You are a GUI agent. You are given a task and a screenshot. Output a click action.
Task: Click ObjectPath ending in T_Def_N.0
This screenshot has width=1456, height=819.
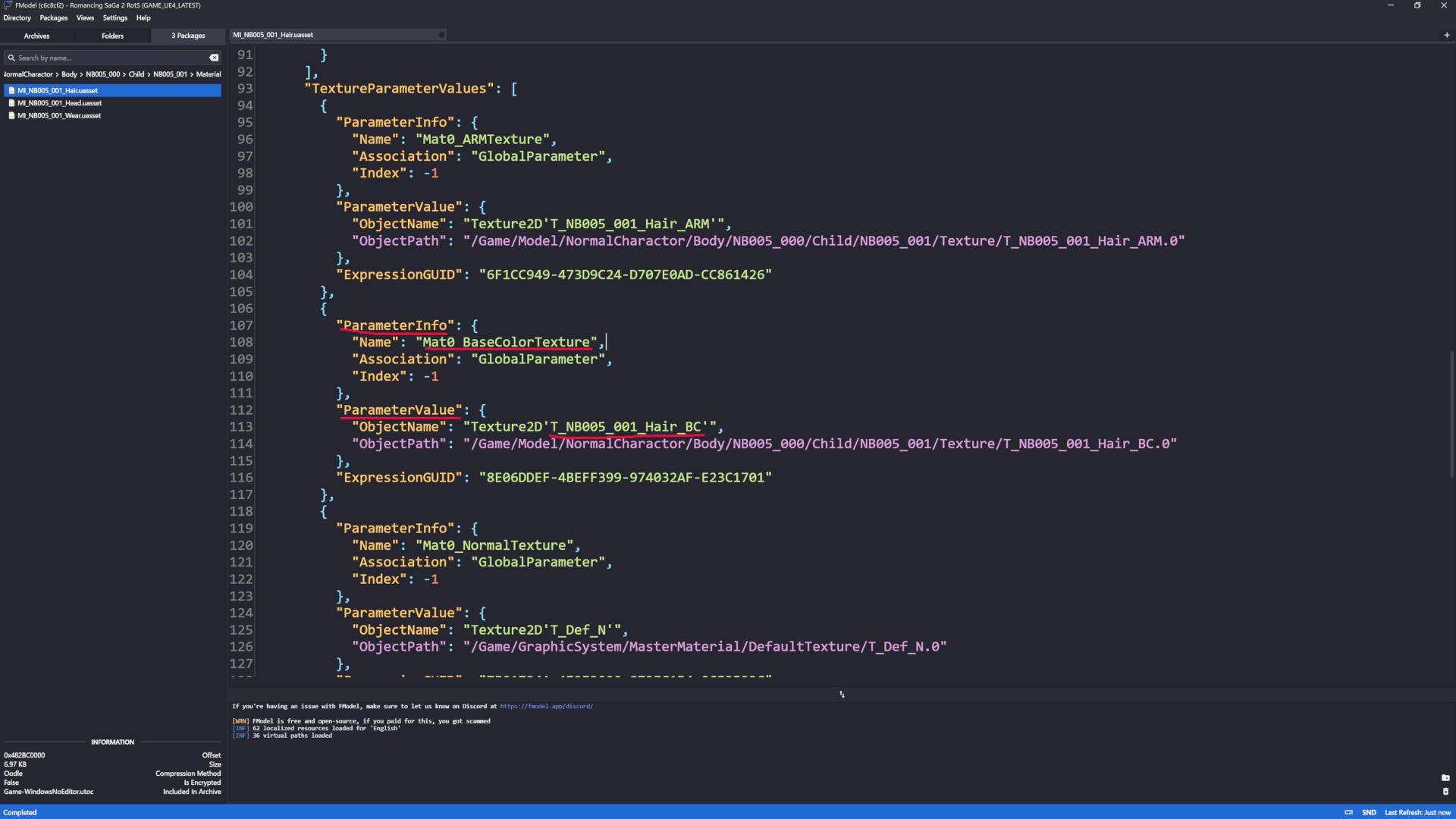[x=705, y=647]
